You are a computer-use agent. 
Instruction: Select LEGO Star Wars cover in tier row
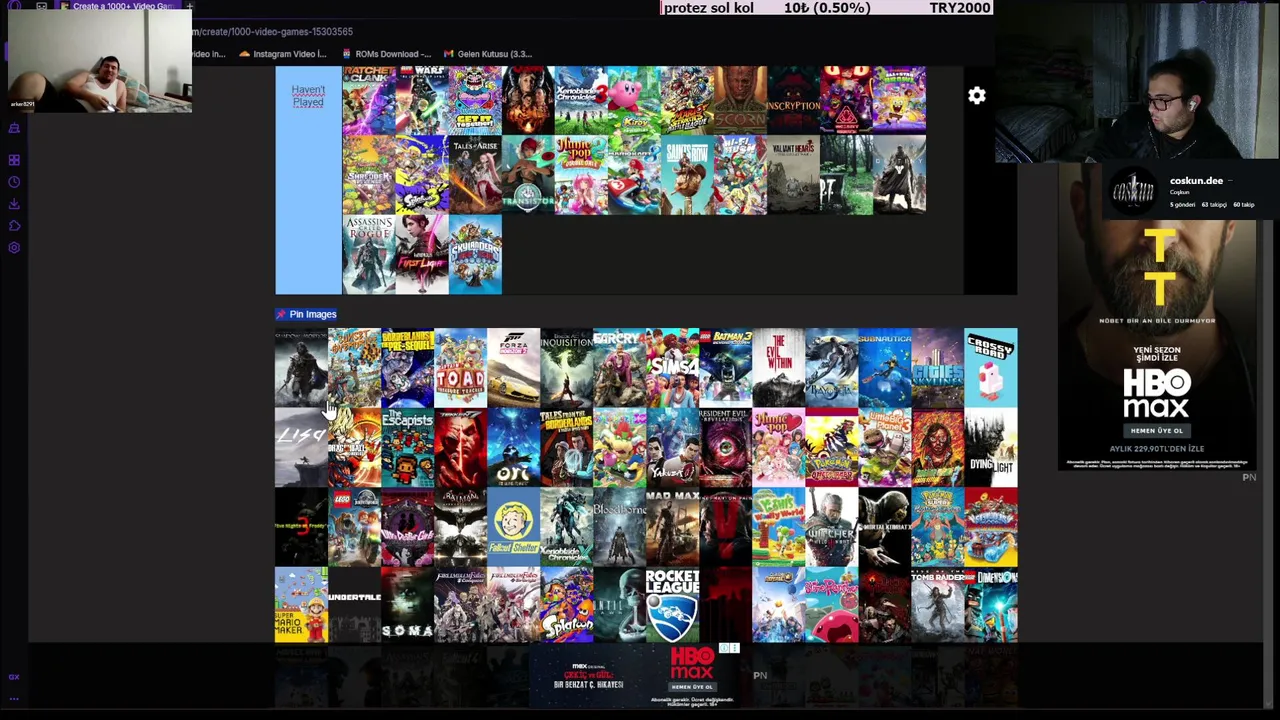(x=422, y=100)
